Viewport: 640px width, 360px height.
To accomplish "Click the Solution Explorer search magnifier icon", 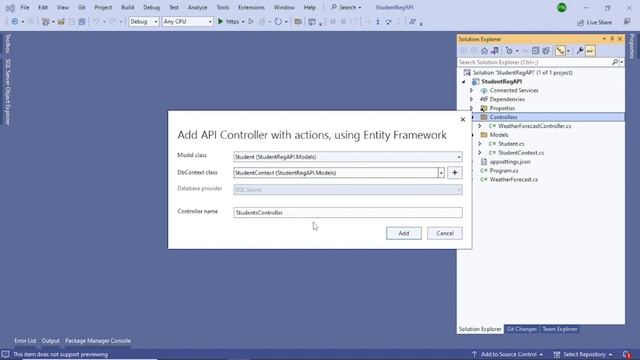I will click(615, 62).
